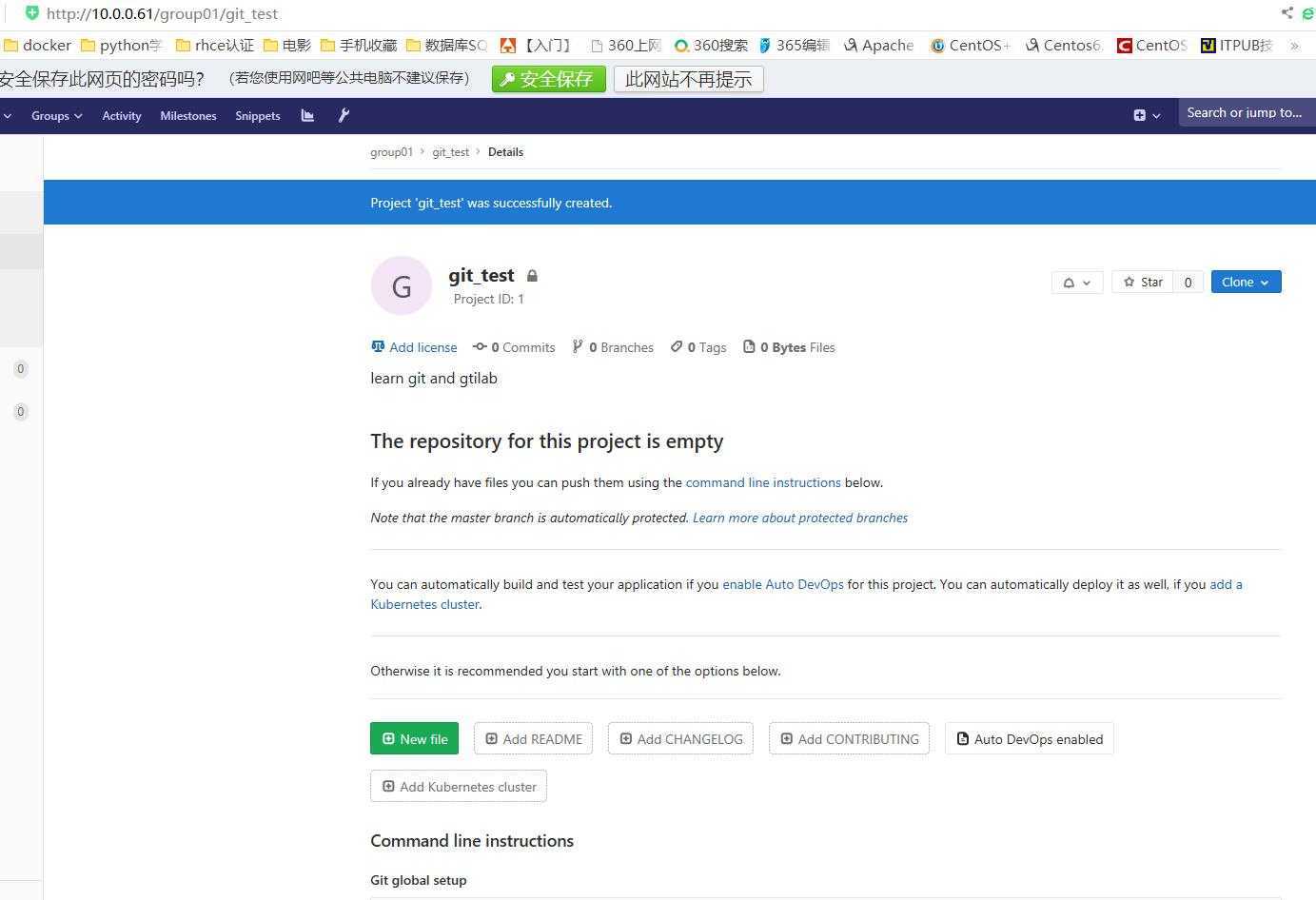Click the Add license link
Image resolution: width=1316 pixels, height=900 pixels.
414,347
